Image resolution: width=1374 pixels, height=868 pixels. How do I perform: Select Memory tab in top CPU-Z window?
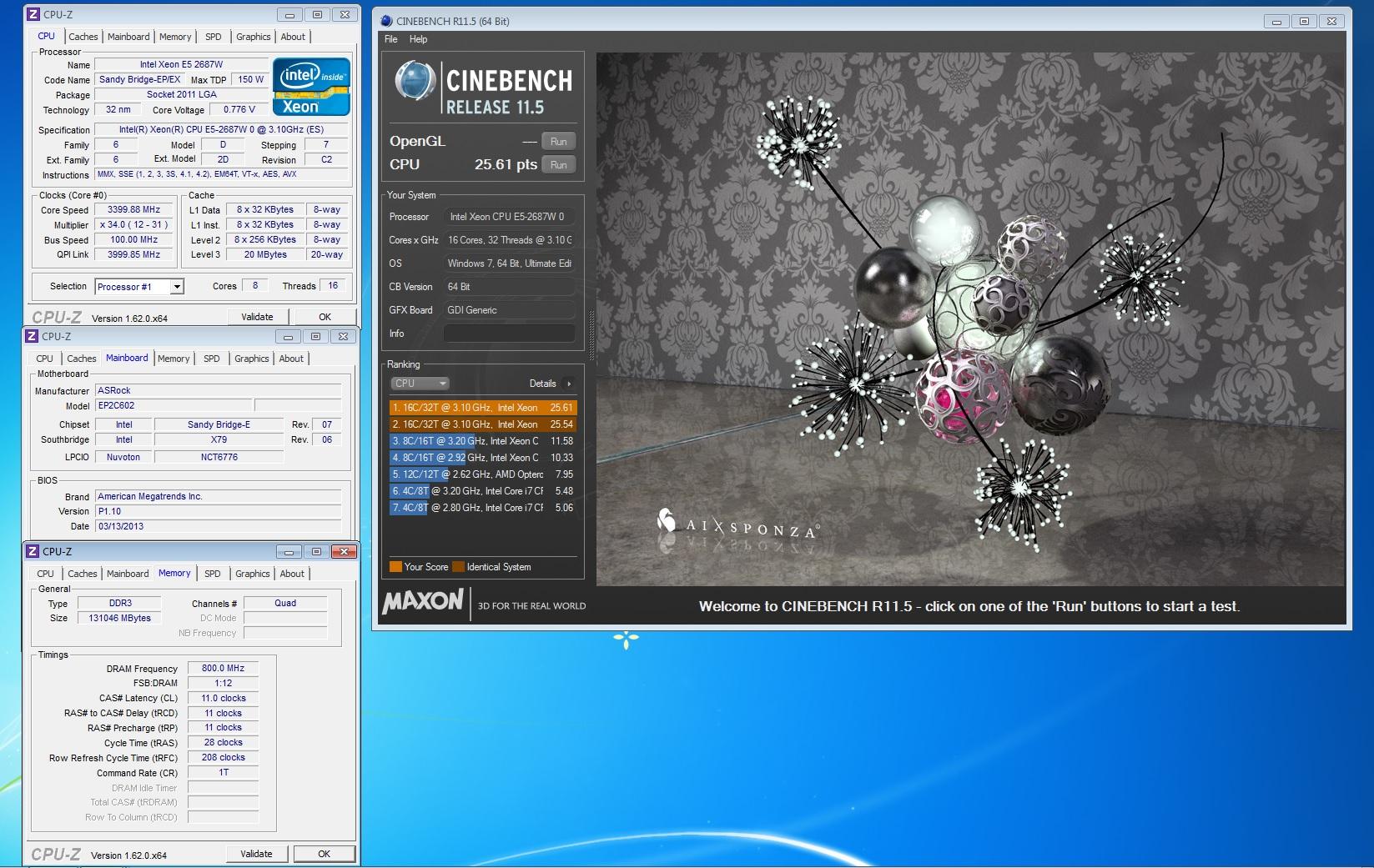[175, 37]
